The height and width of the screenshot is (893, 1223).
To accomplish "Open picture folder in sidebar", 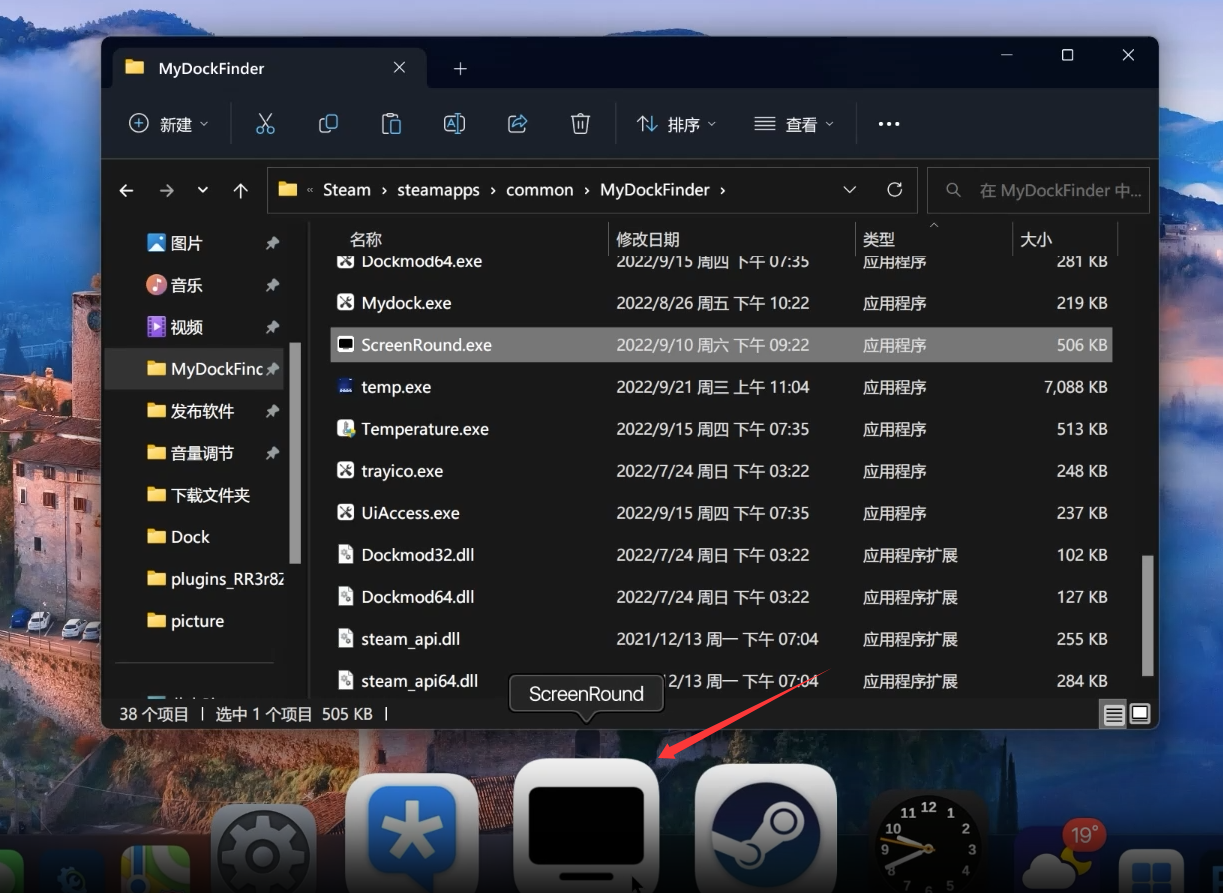I will [x=197, y=621].
